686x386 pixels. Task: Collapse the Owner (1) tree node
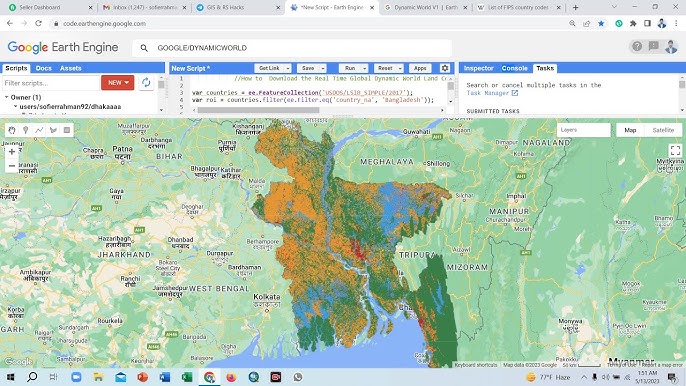pyautogui.click(x=7, y=97)
